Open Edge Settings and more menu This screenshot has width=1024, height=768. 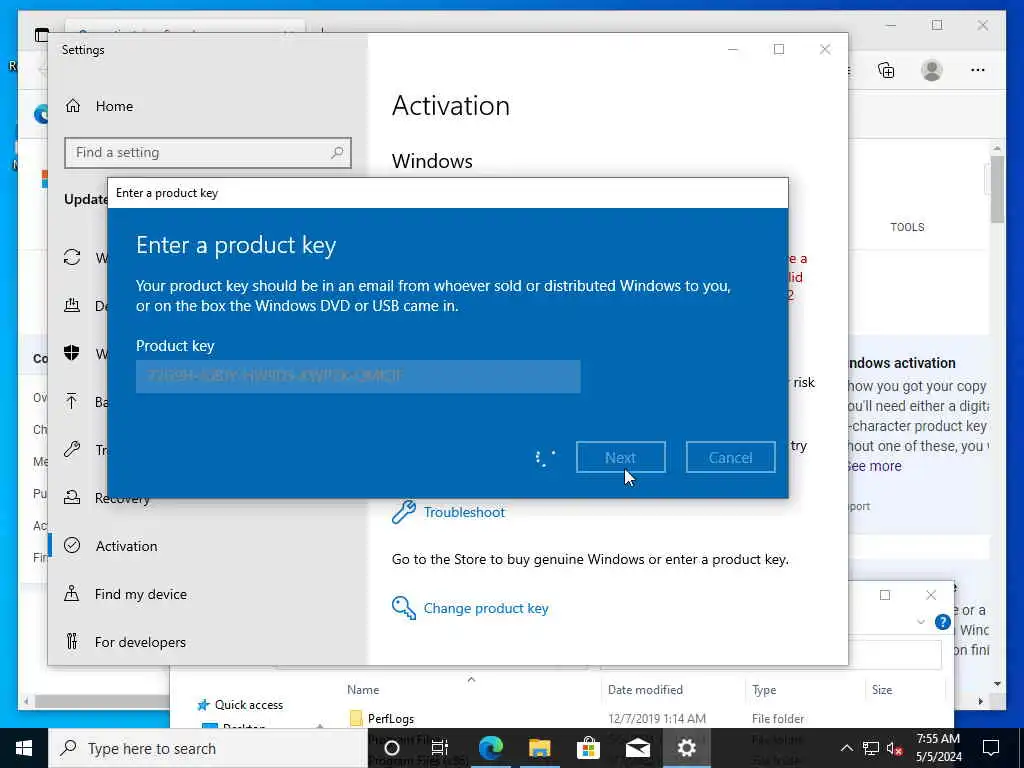[978, 70]
